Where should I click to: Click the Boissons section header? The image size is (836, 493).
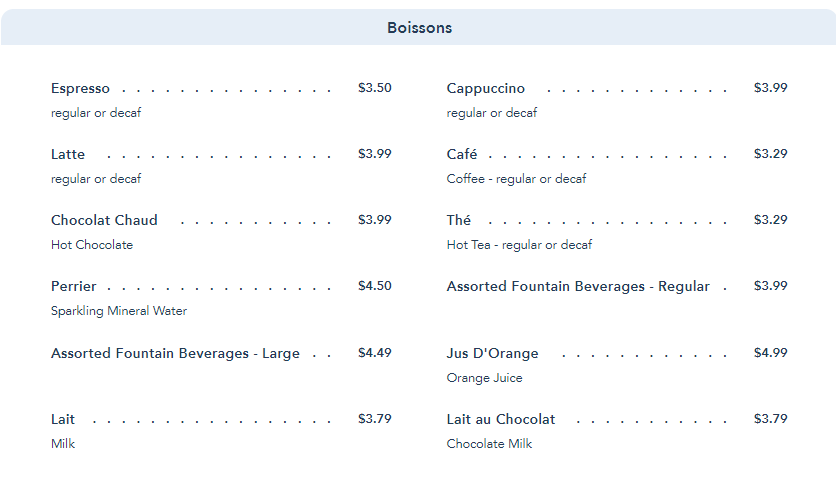[419, 28]
